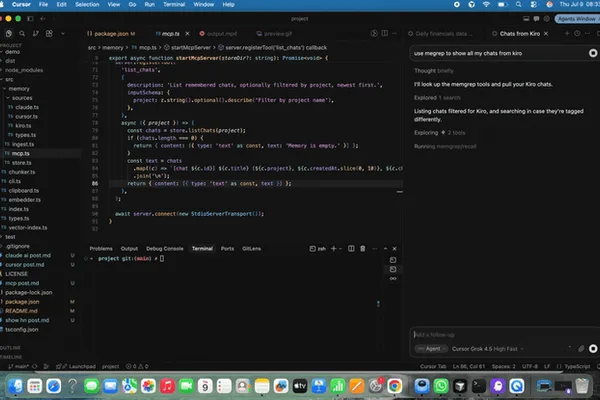Toggle the bottom panel layout icon
The height and width of the screenshot is (400, 600).
(x=526, y=18)
